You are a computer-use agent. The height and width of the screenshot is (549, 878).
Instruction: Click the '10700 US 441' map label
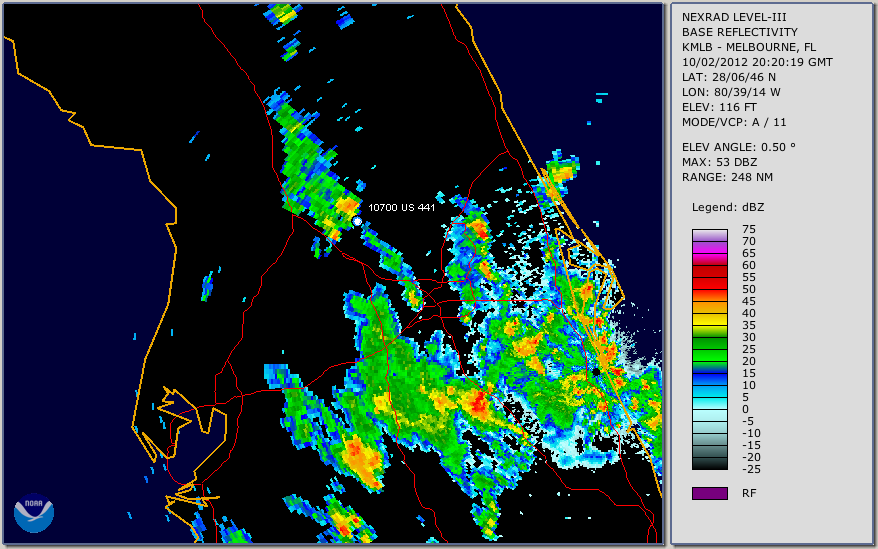coord(401,207)
